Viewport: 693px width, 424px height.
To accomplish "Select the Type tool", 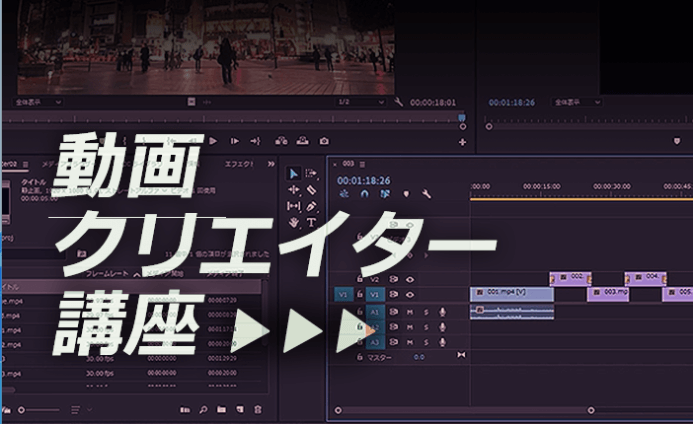I will (x=311, y=222).
